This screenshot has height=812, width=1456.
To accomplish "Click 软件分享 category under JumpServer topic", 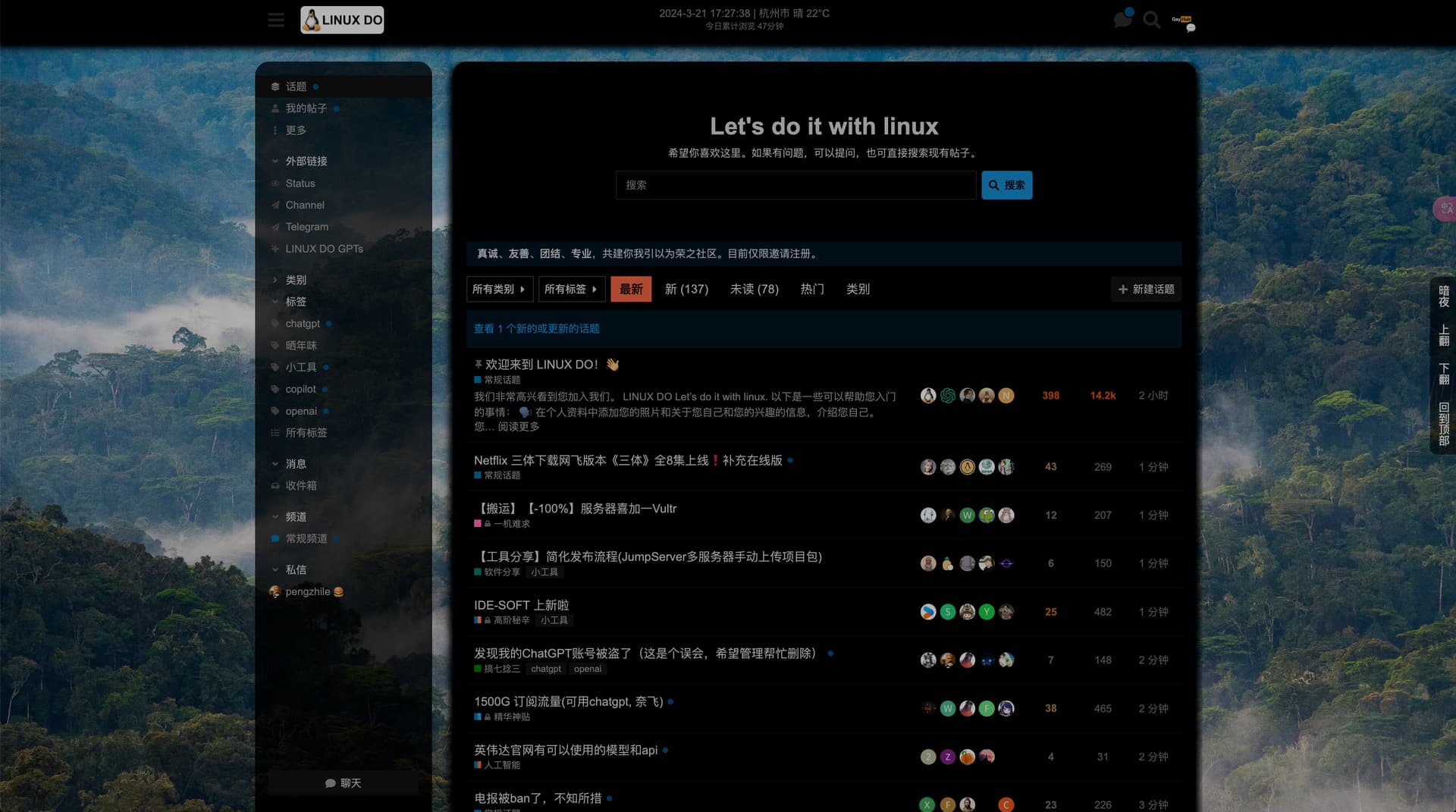I will (x=502, y=572).
